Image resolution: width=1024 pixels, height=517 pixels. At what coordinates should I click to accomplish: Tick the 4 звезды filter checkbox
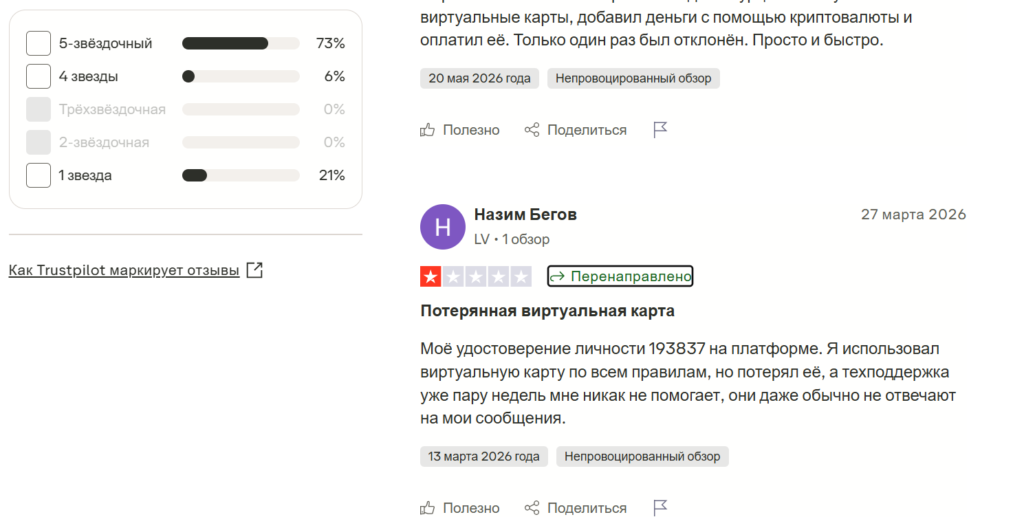[39, 76]
